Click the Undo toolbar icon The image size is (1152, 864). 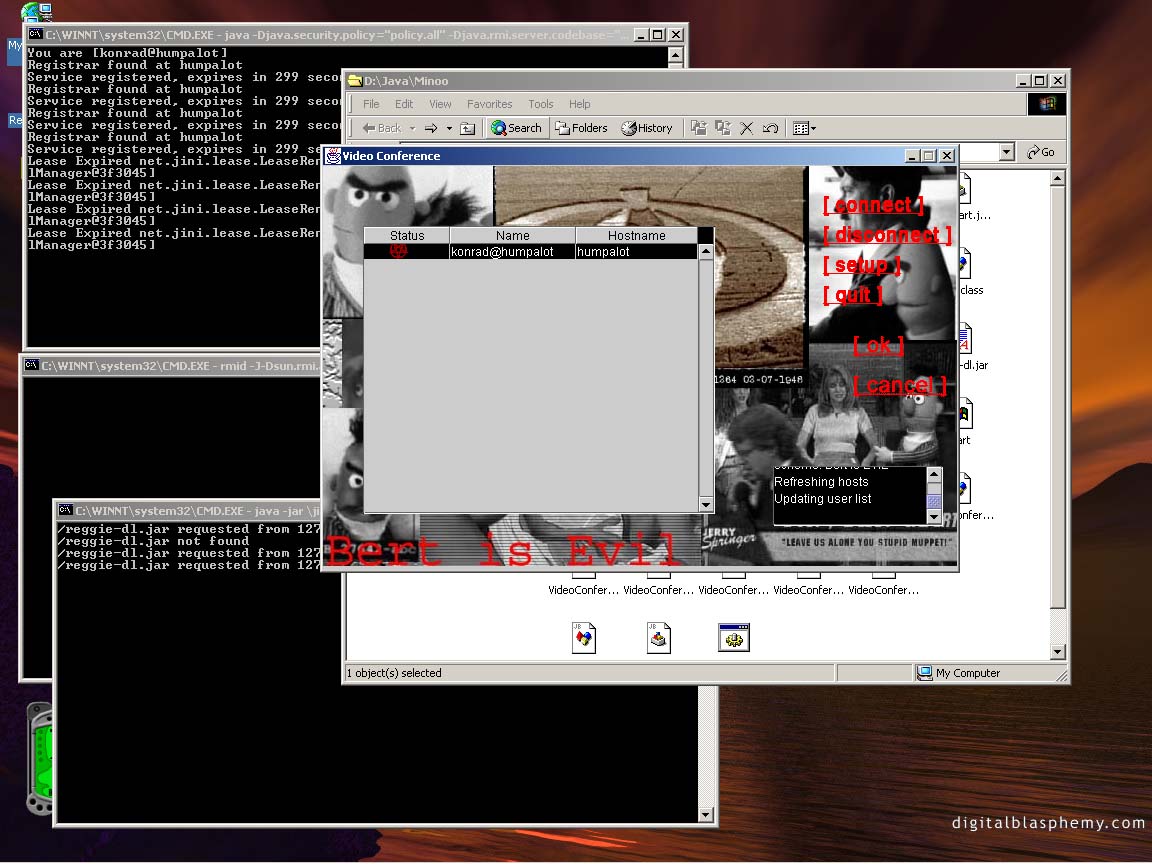pos(770,129)
